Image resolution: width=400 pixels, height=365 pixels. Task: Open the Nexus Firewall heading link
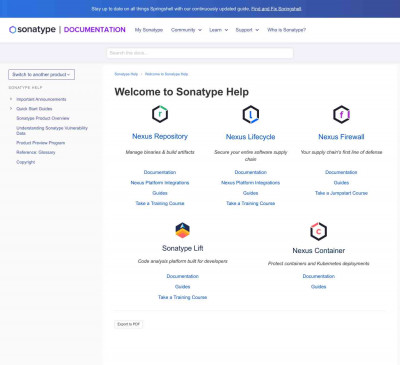[x=341, y=137]
